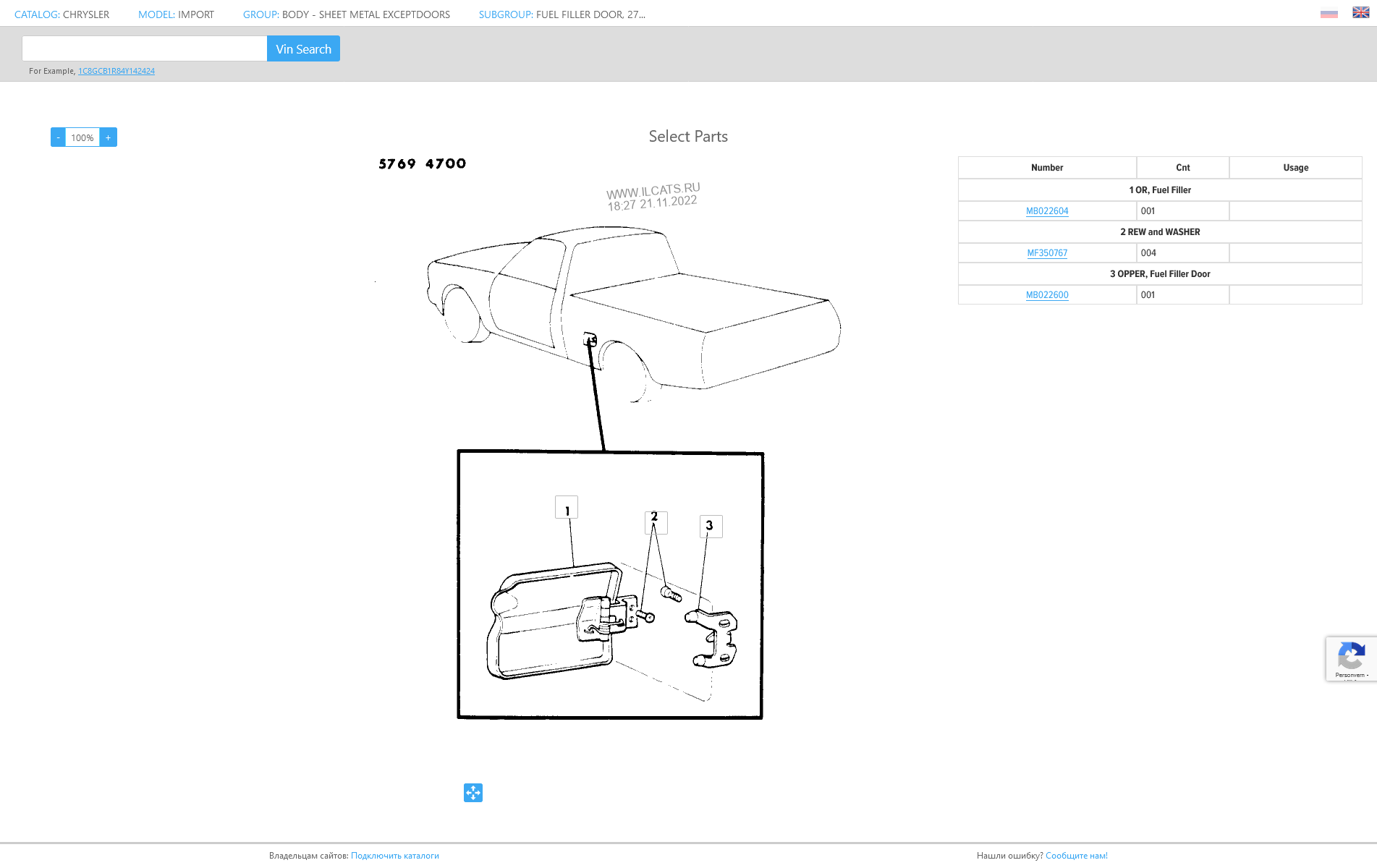The image size is (1377, 868).
Task: Click the Vin Search button
Action: click(303, 48)
